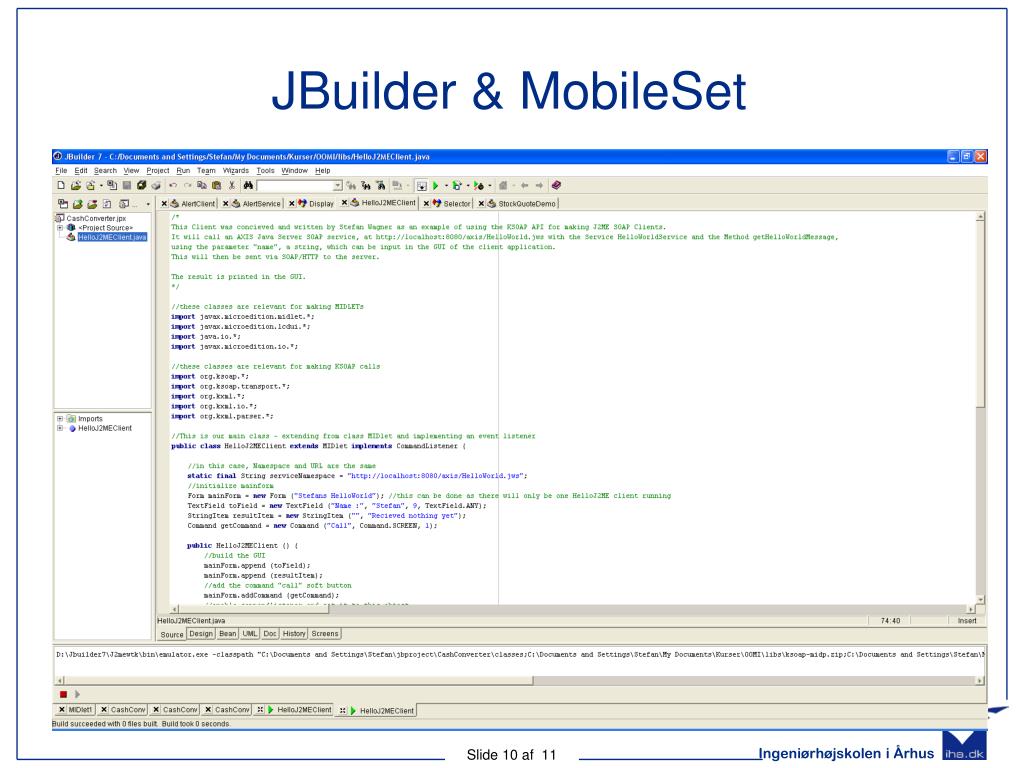Click the Save All toolbar icon
The height and width of the screenshot is (768, 1024).
tap(141, 185)
